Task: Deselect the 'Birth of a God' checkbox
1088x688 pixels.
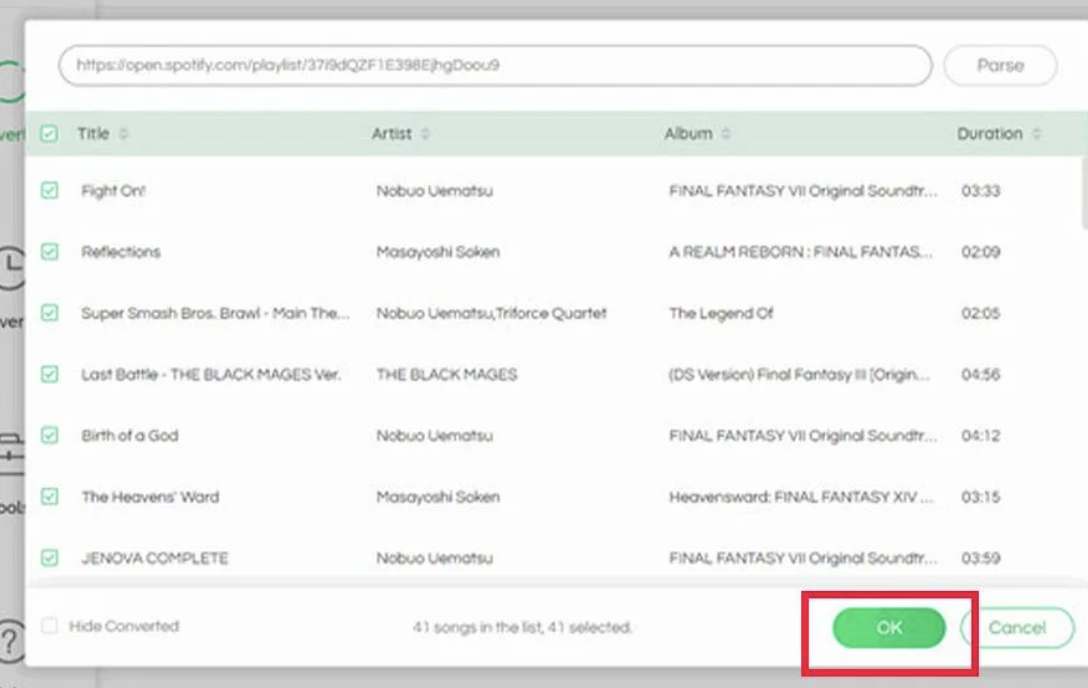Action: [x=49, y=435]
